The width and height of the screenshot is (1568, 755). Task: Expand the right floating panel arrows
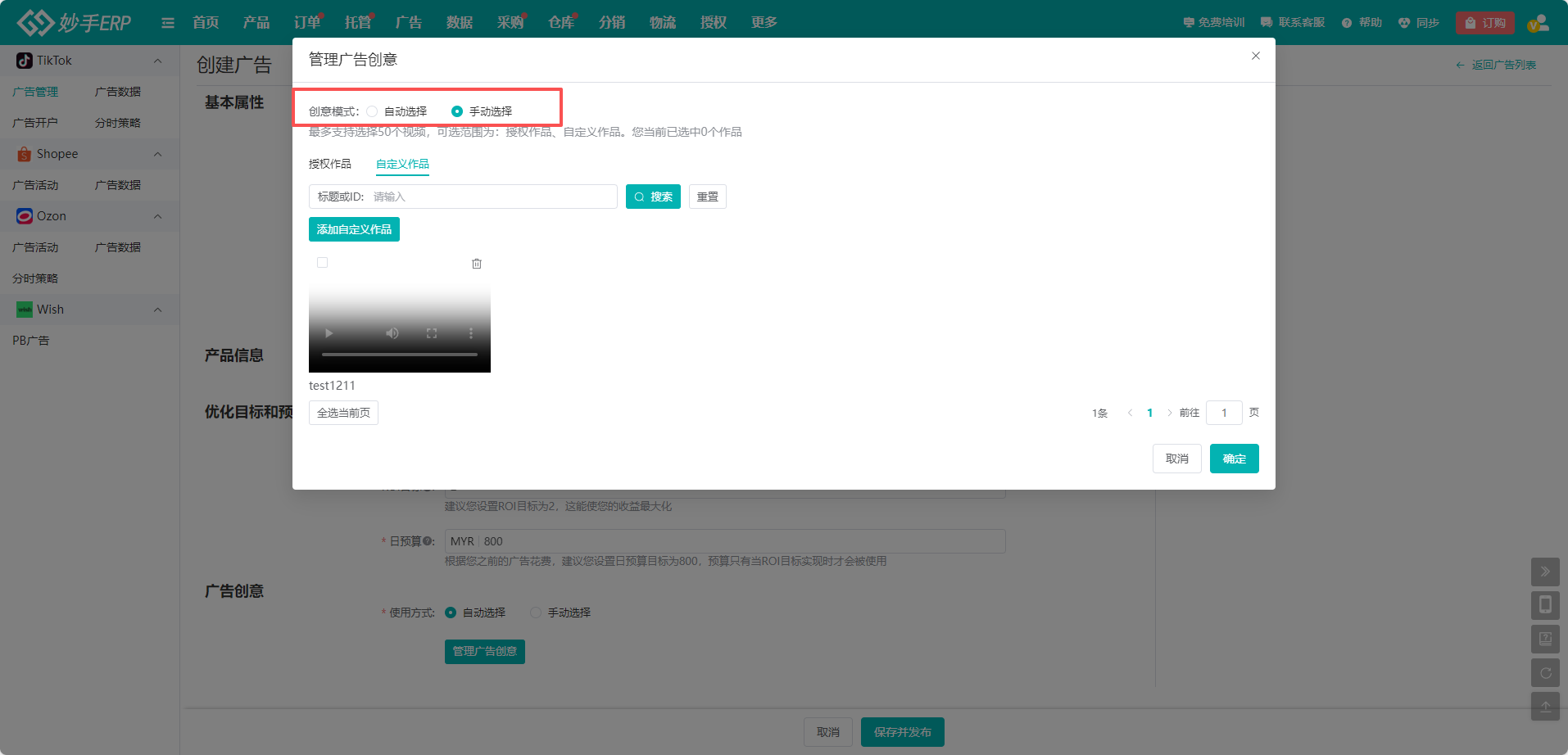pyautogui.click(x=1545, y=572)
